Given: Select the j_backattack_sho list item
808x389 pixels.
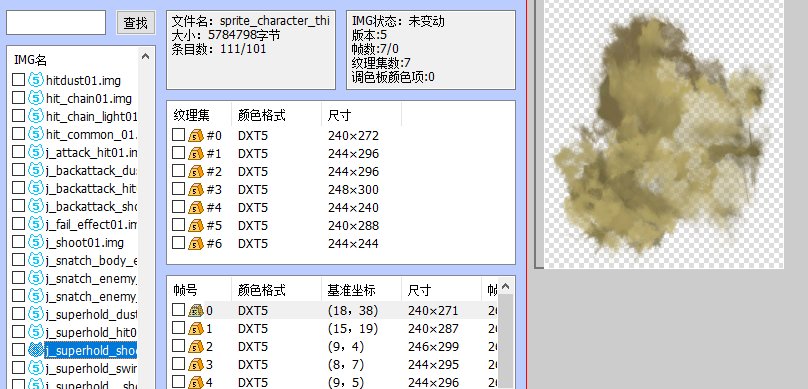Looking at the screenshot, I should [91, 206].
